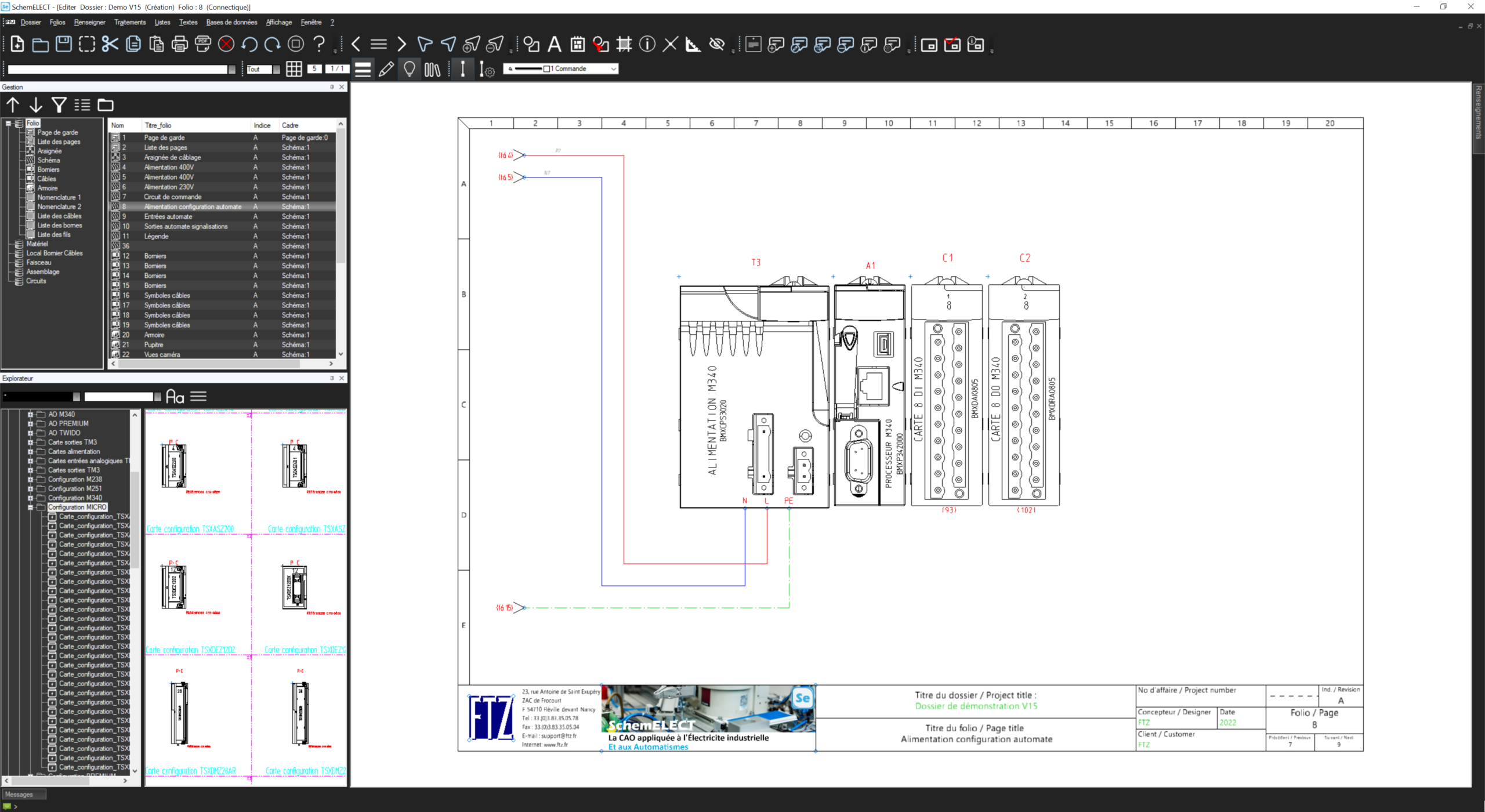Select folio 9 Entrées automate row
This screenshot has width=1485, height=812.
coord(168,216)
